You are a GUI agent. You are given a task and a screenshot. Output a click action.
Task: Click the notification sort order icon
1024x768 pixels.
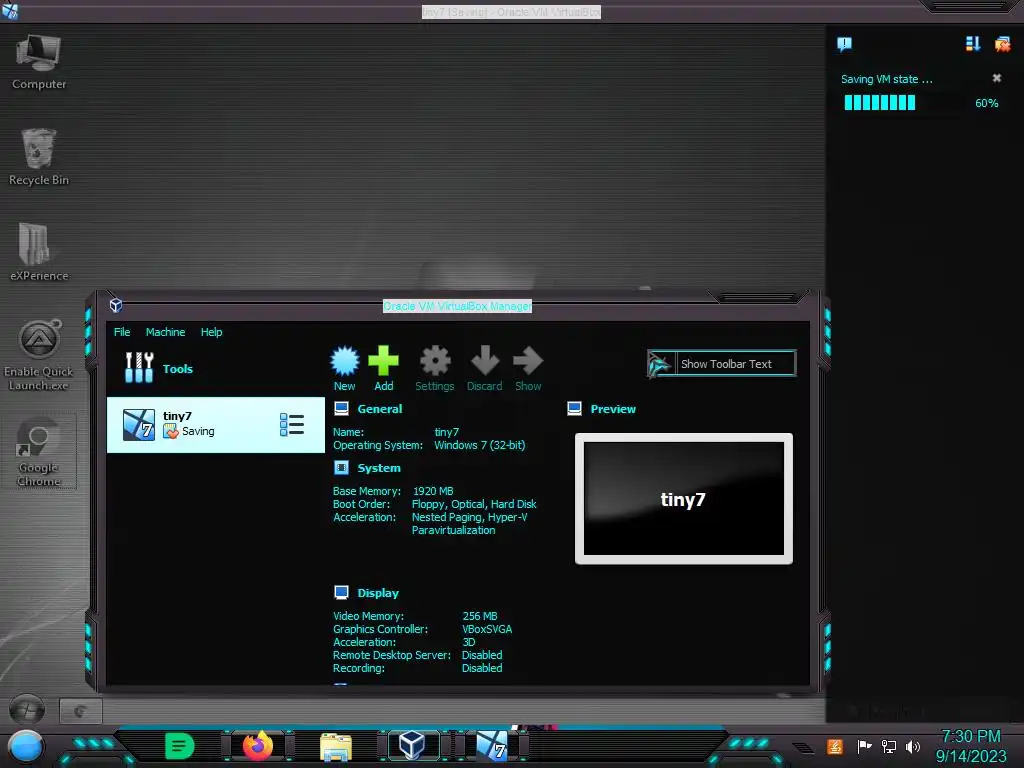coord(972,44)
